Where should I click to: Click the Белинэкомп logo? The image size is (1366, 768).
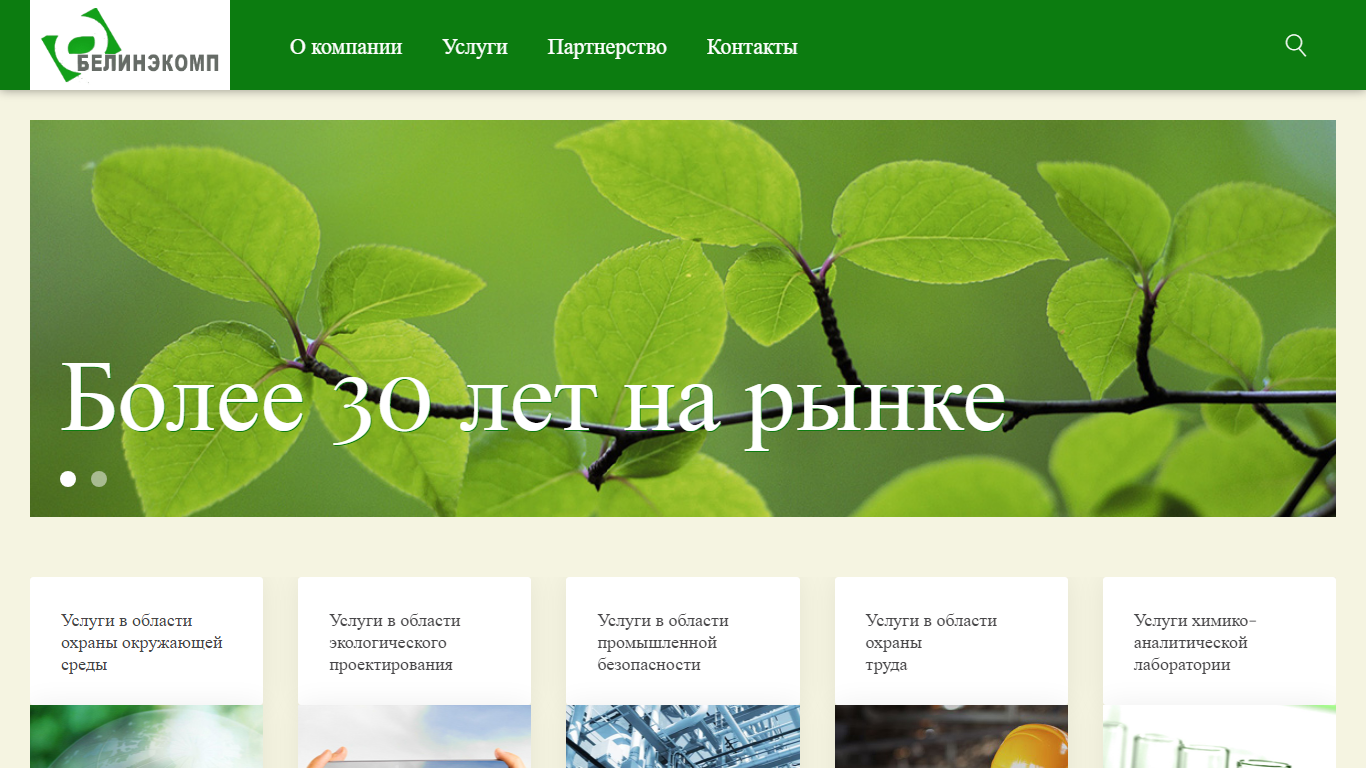(x=130, y=45)
